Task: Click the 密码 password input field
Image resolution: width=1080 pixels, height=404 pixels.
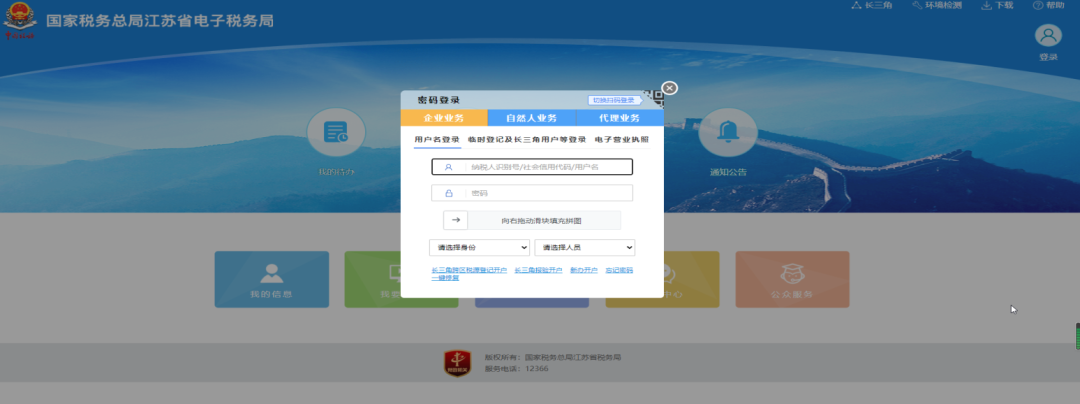Action: (x=532, y=193)
